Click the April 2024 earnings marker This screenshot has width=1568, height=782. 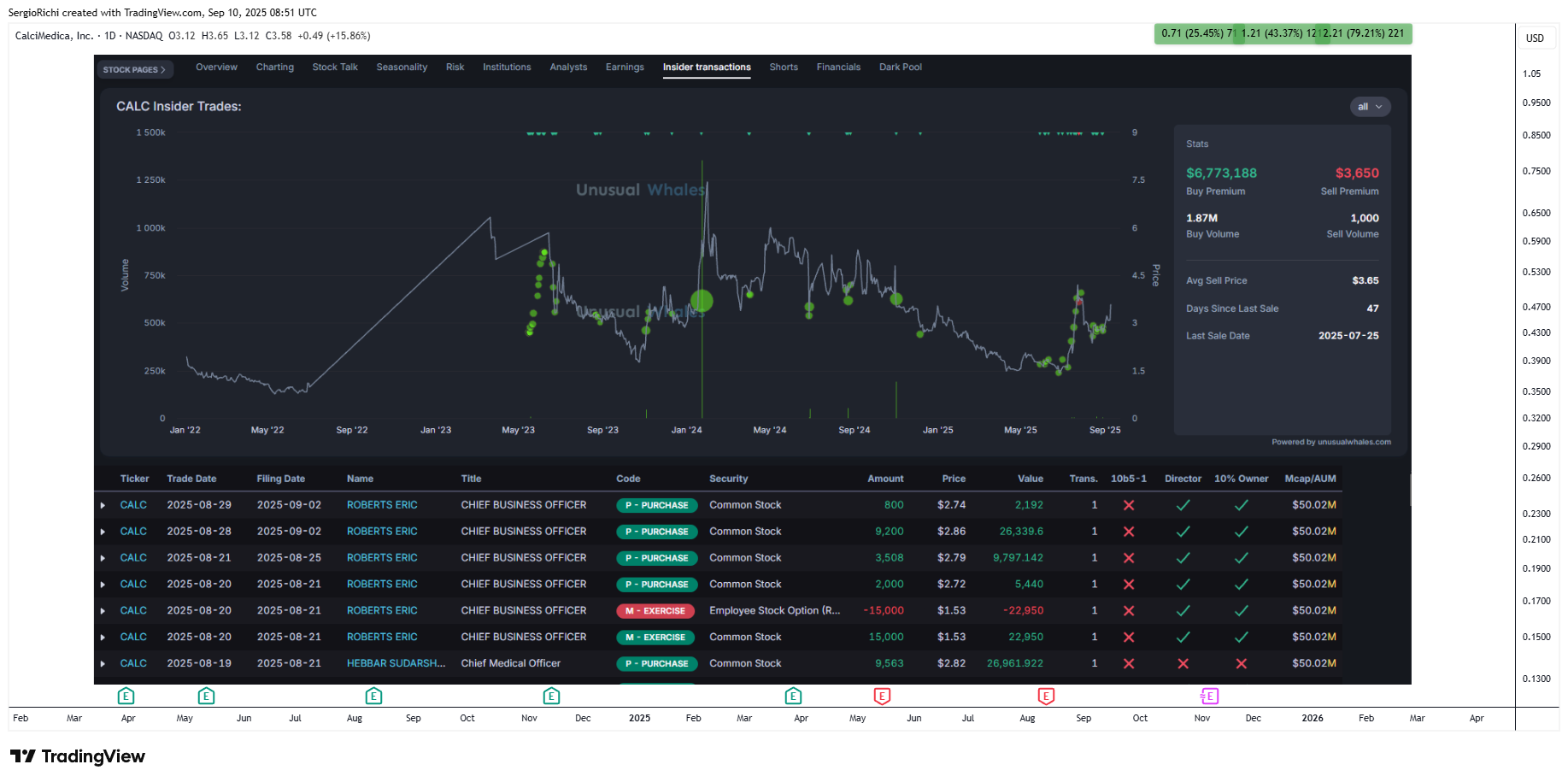pyautogui.click(x=126, y=696)
